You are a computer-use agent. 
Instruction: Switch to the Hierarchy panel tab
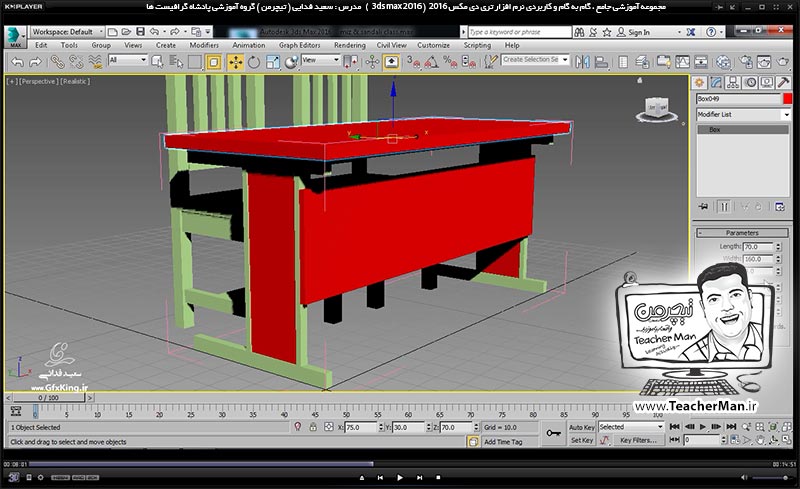733,82
